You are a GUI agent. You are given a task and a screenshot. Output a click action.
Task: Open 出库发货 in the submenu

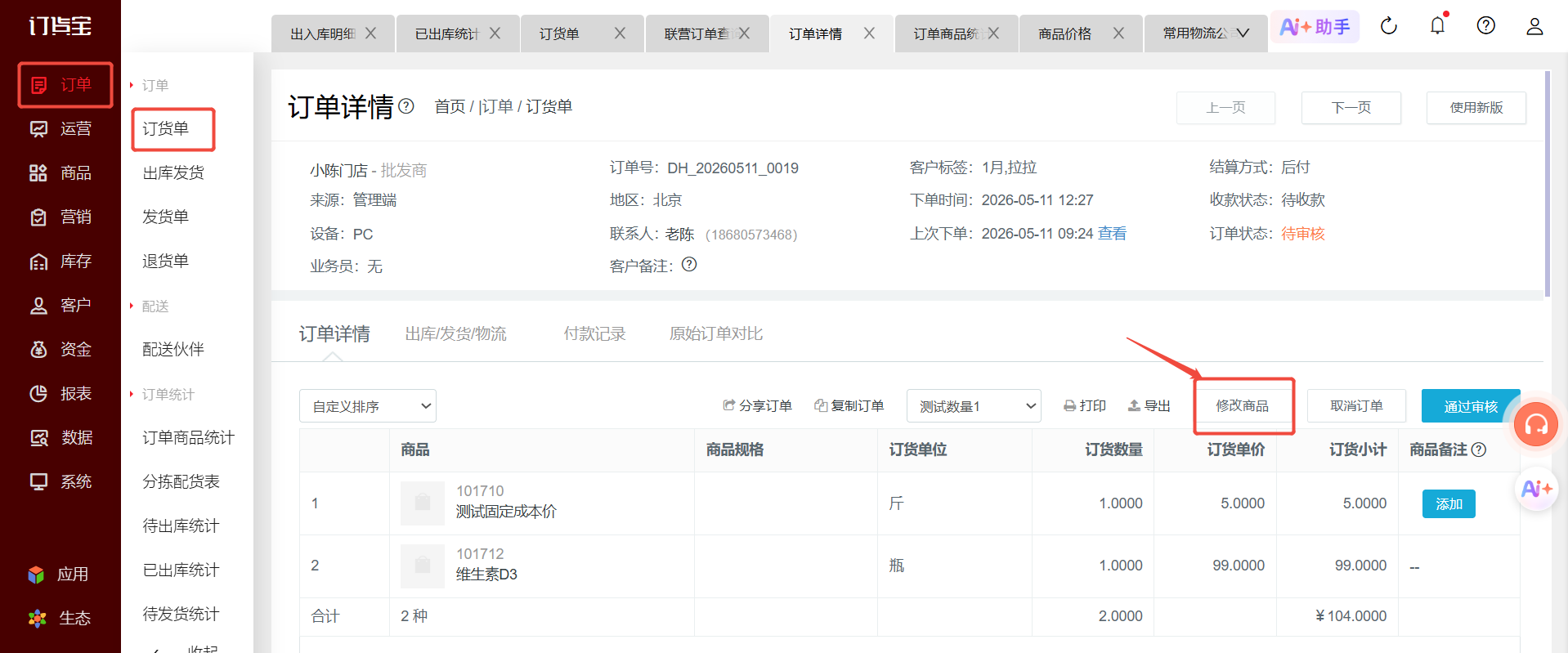pyautogui.click(x=173, y=173)
